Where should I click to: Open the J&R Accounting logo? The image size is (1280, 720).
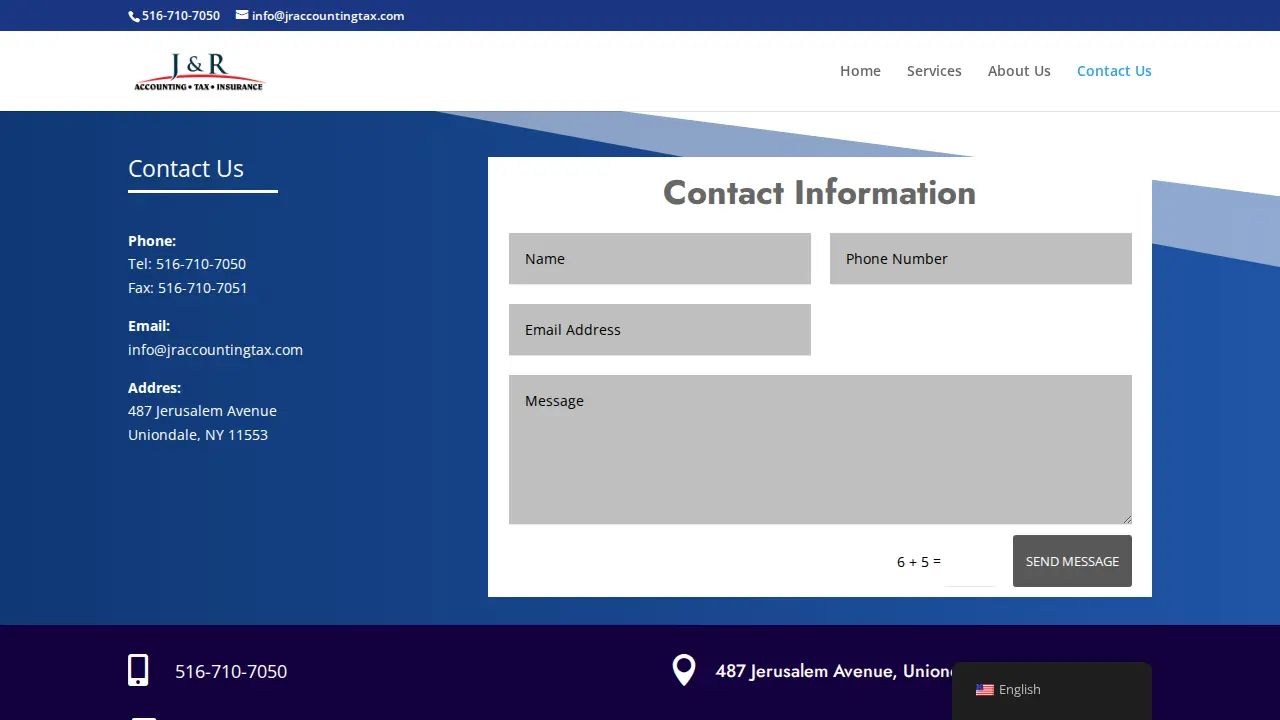[199, 71]
